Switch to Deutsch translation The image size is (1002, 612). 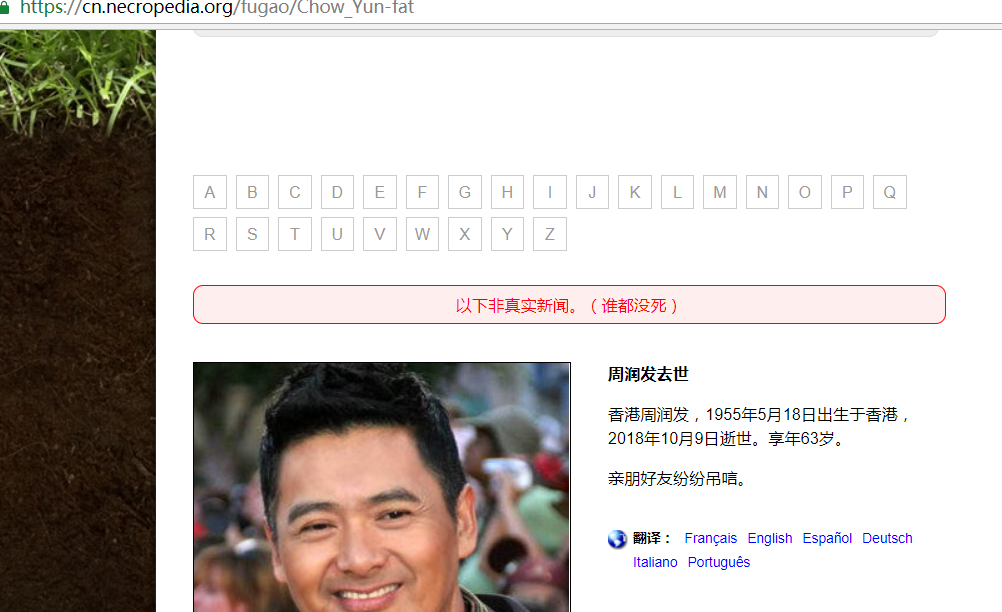pyautogui.click(x=887, y=539)
